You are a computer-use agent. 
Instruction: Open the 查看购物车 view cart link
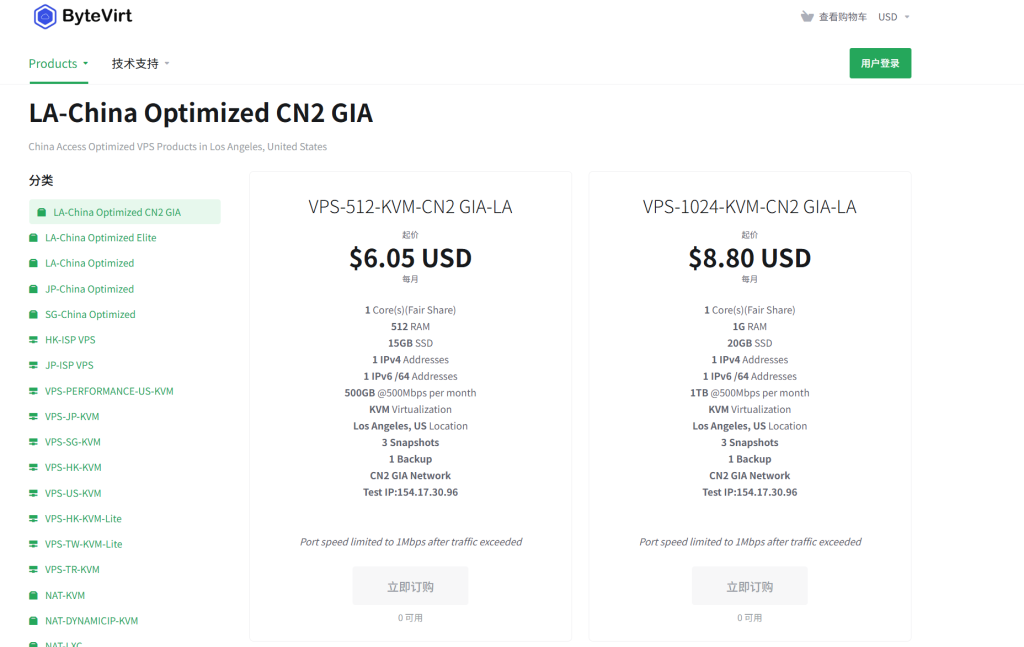coord(842,17)
